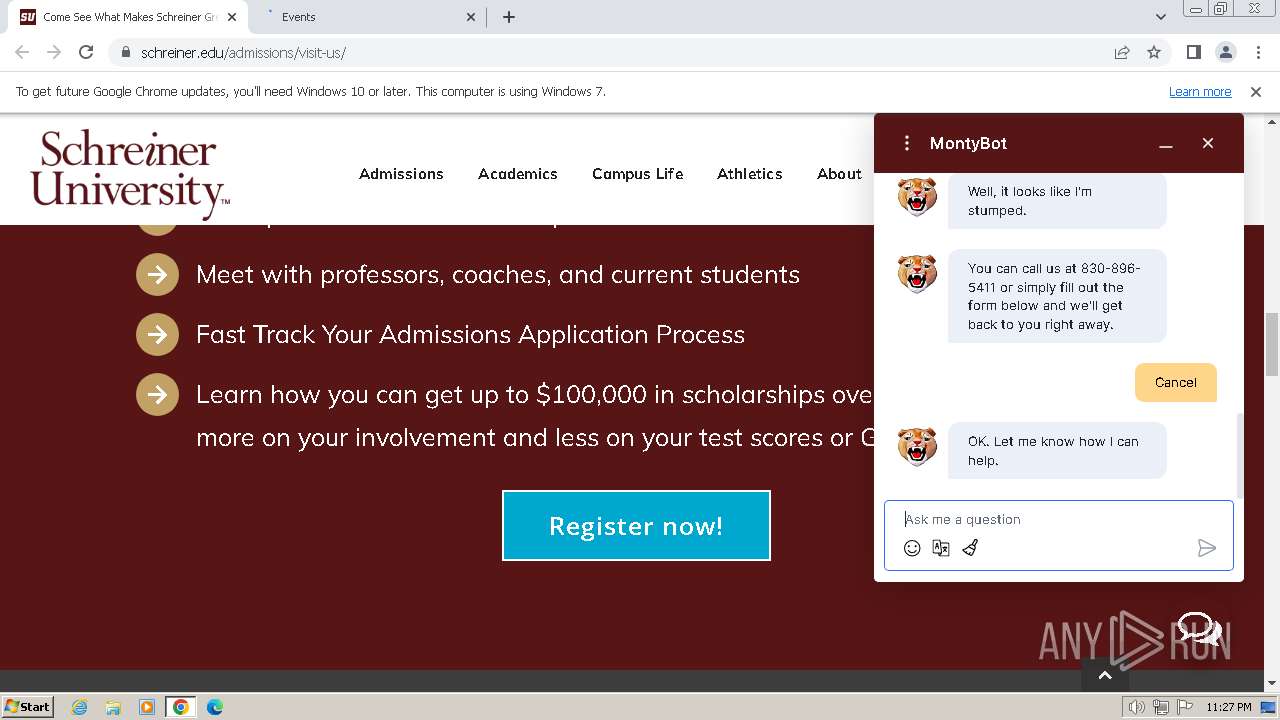This screenshot has width=1280, height=720.
Task: Close the Schreiner visit-us tab
Action: (234, 17)
